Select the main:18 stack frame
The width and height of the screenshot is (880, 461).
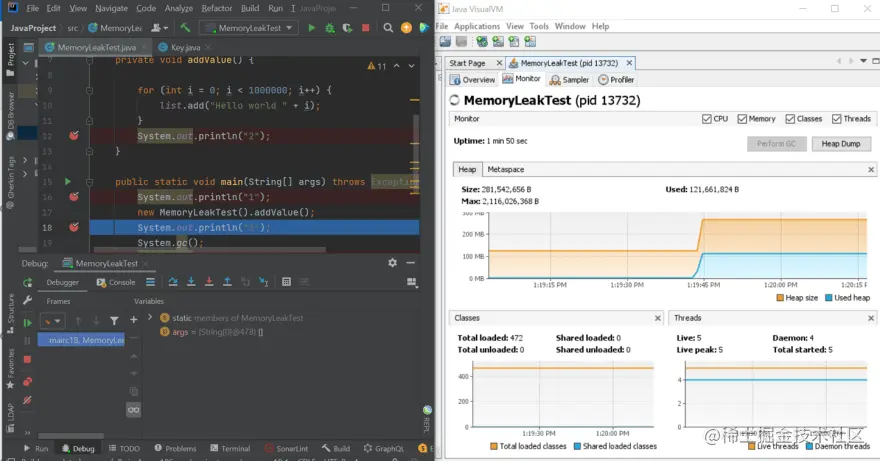(x=81, y=340)
